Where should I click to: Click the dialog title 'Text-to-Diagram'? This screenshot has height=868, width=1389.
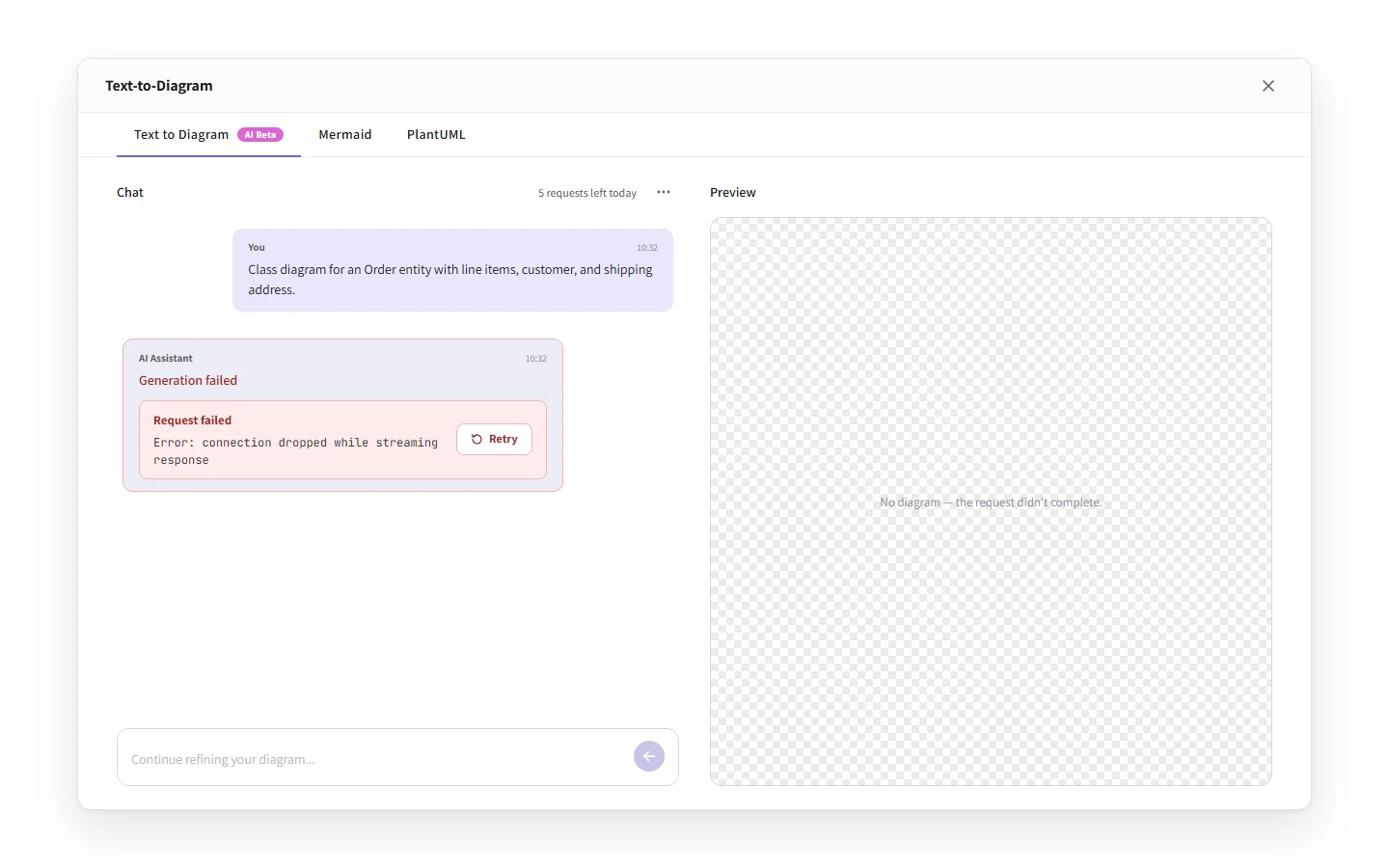(x=159, y=86)
